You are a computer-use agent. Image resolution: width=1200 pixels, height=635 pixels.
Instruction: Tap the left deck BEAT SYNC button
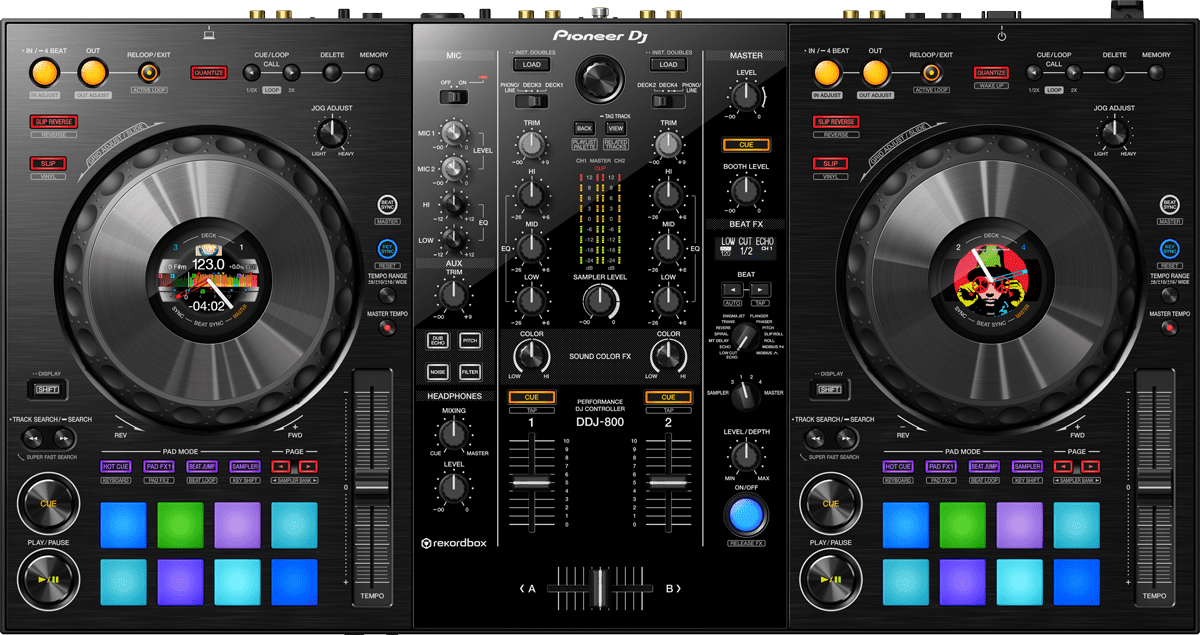pos(387,204)
